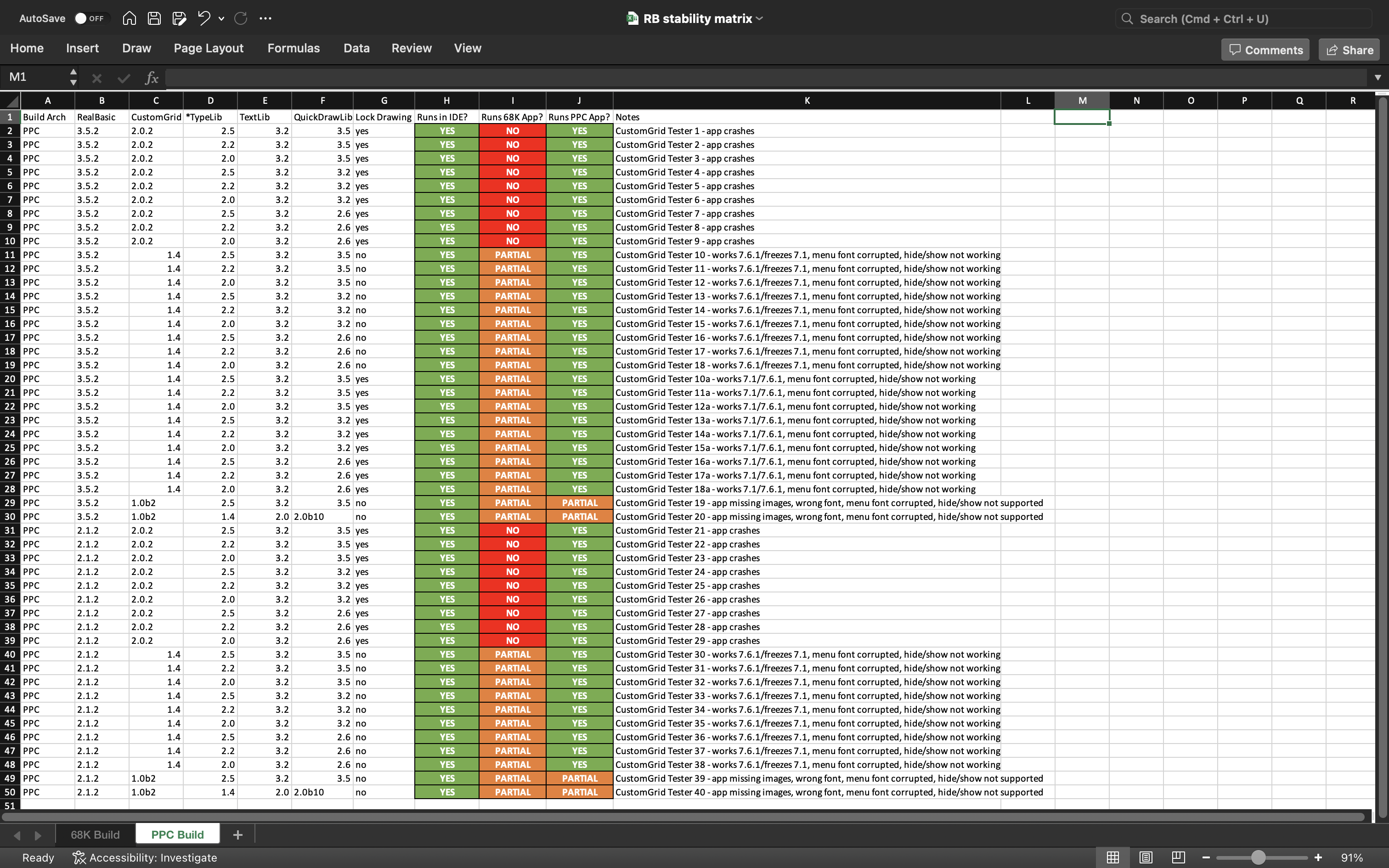Viewport: 1389px width, 868px height.
Task: Click the note for CustomGrid Tester 40
Action: [830, 792]
